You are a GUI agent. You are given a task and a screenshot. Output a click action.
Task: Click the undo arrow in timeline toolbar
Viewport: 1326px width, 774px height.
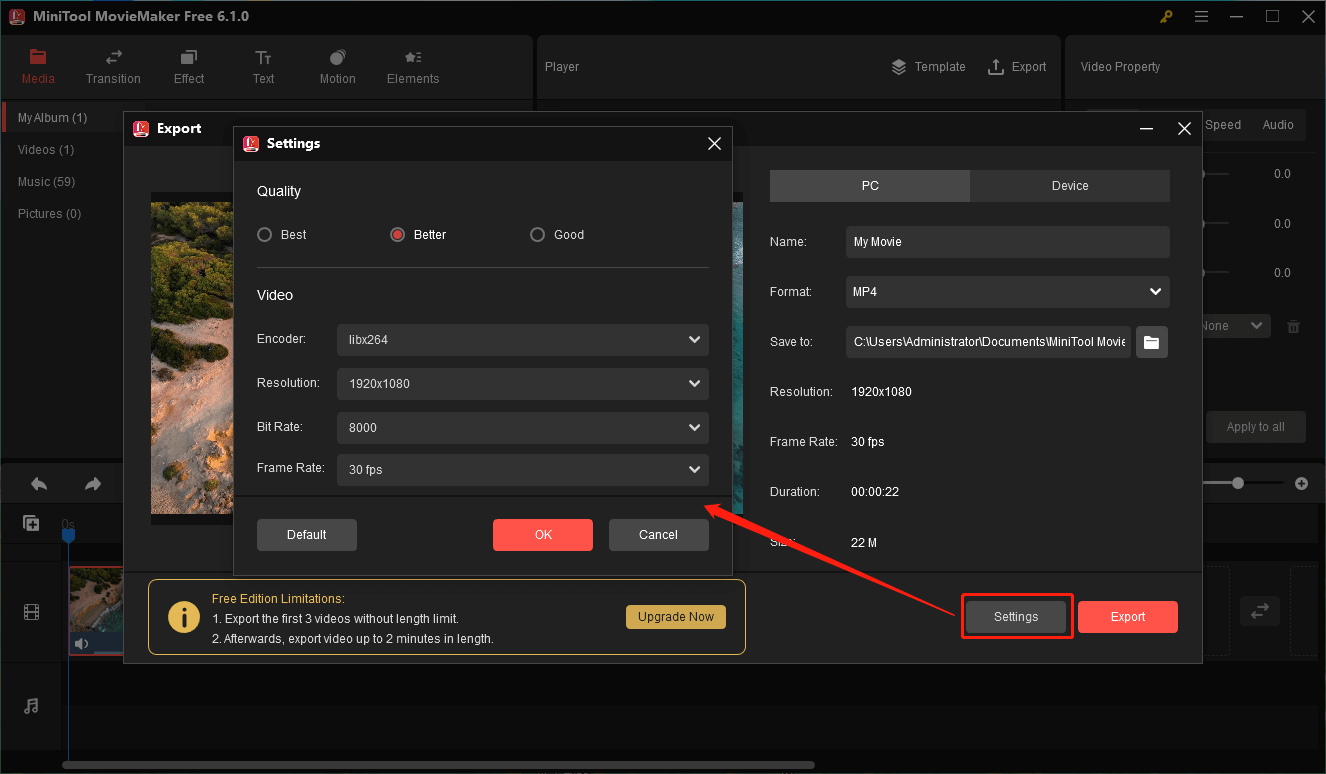tap(39, 484)
